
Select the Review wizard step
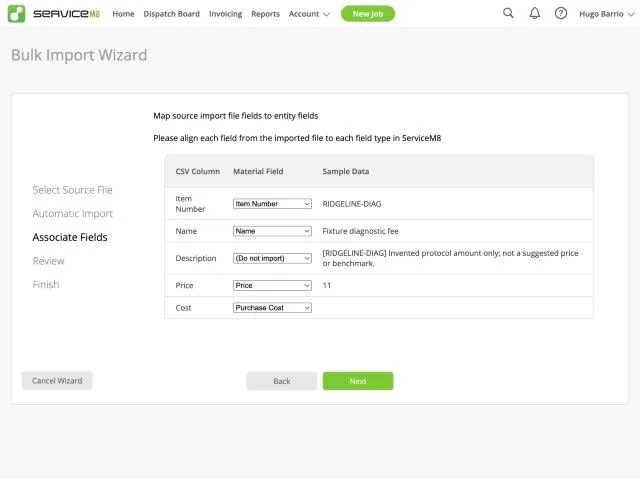pyautogui.click(x=48, y=261)
